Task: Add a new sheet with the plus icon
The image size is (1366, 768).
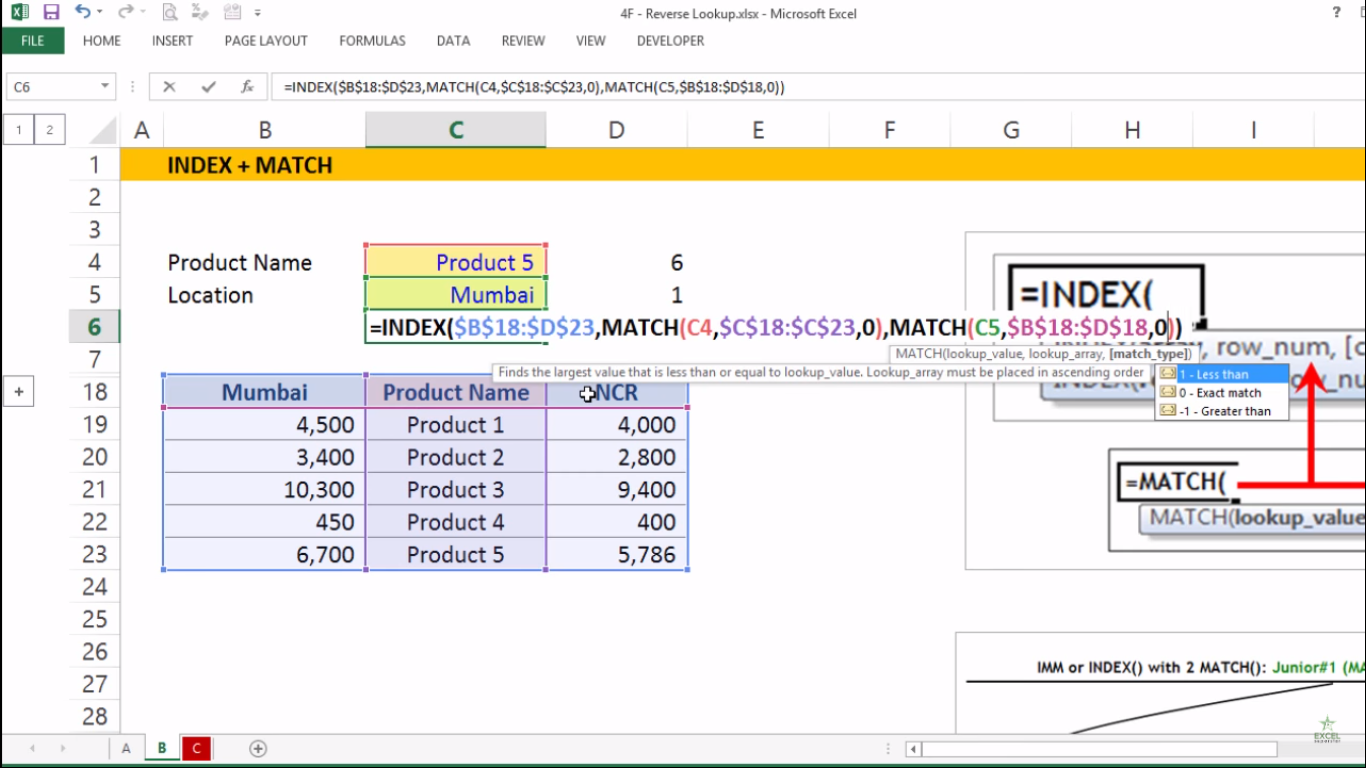Action: (x=258, y=748)
